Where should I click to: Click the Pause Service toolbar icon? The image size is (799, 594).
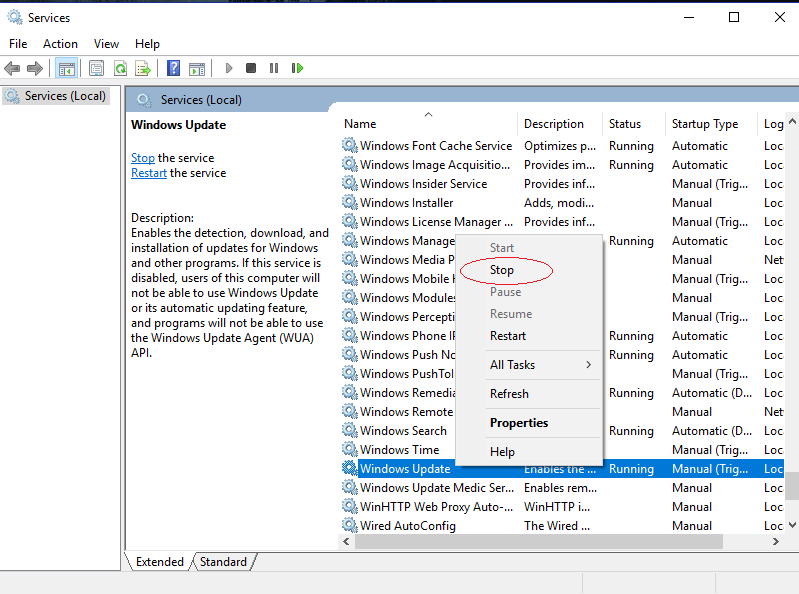[274, 68]
